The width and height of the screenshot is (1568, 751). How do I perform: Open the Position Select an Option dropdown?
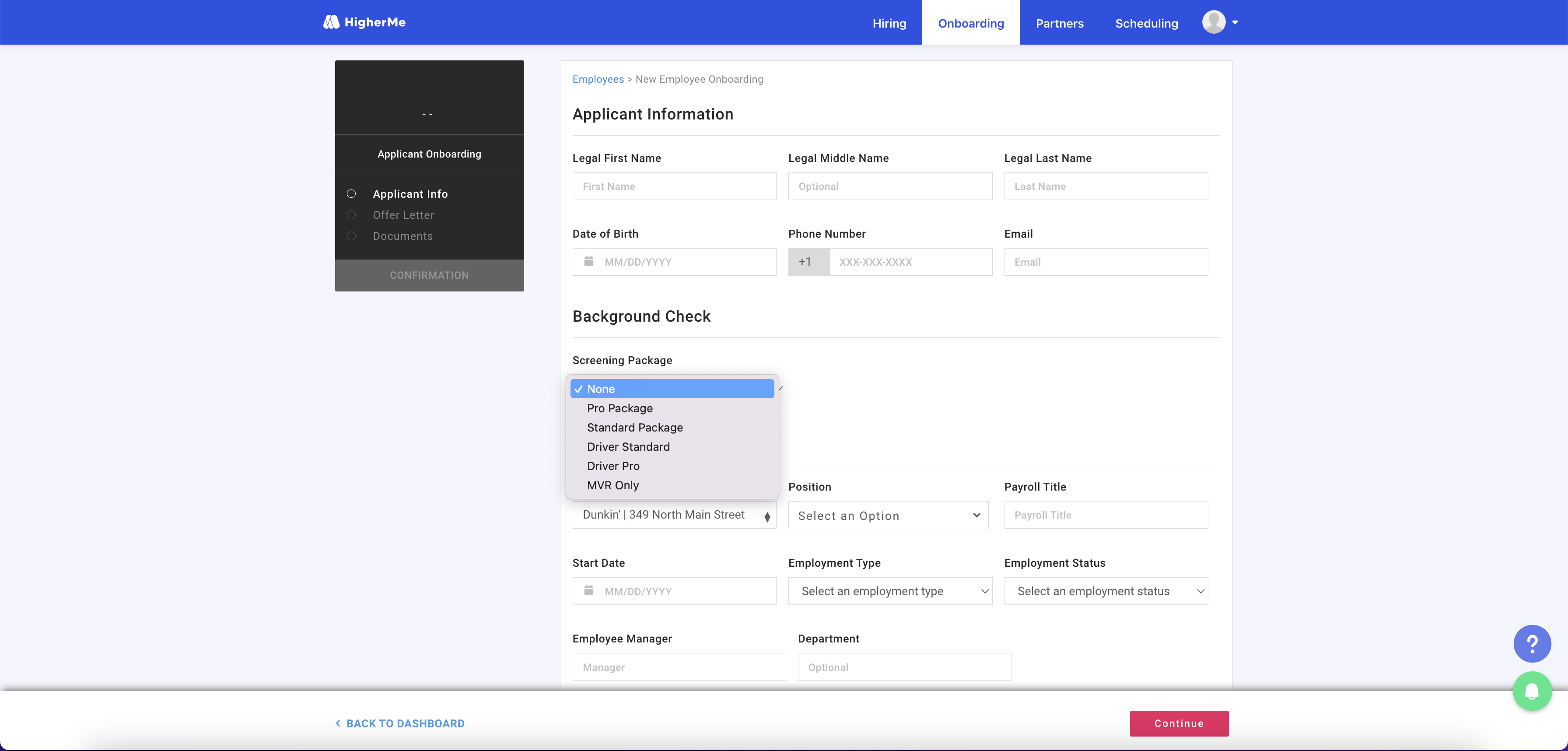(888, 515)
